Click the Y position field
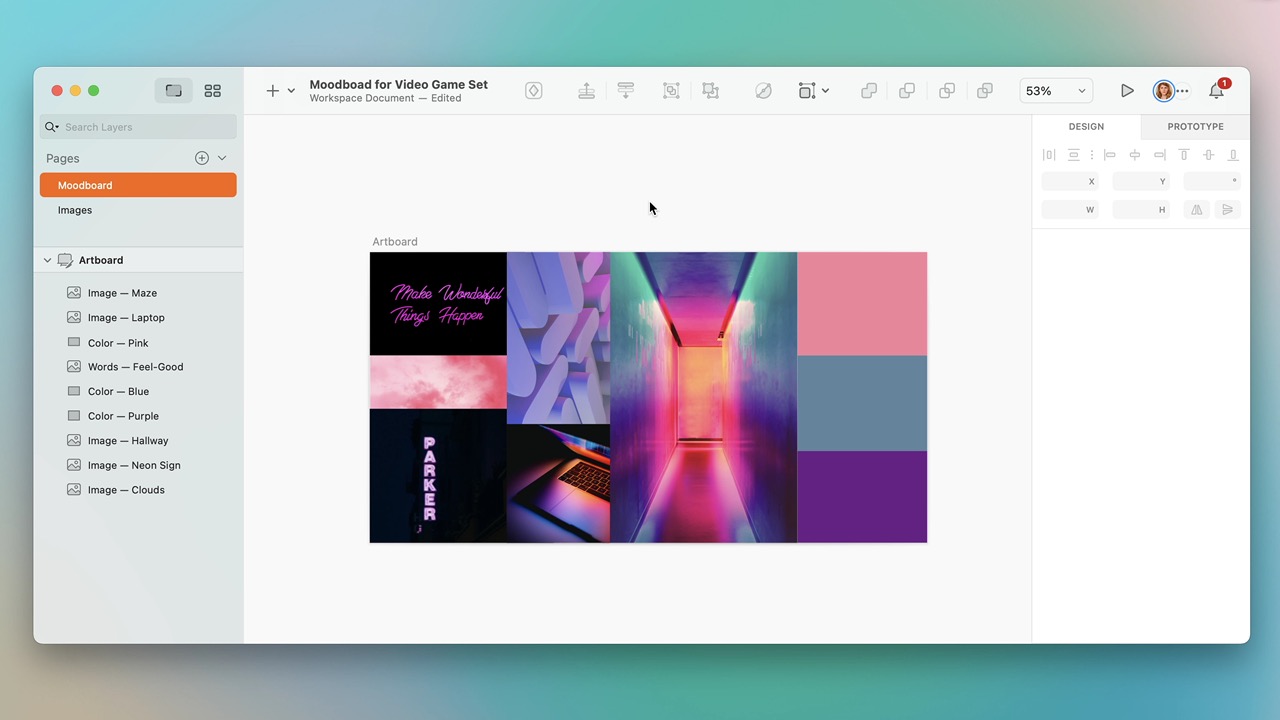The width and height of the screenshot is (1280, 720). click(x=1141, y=182)
